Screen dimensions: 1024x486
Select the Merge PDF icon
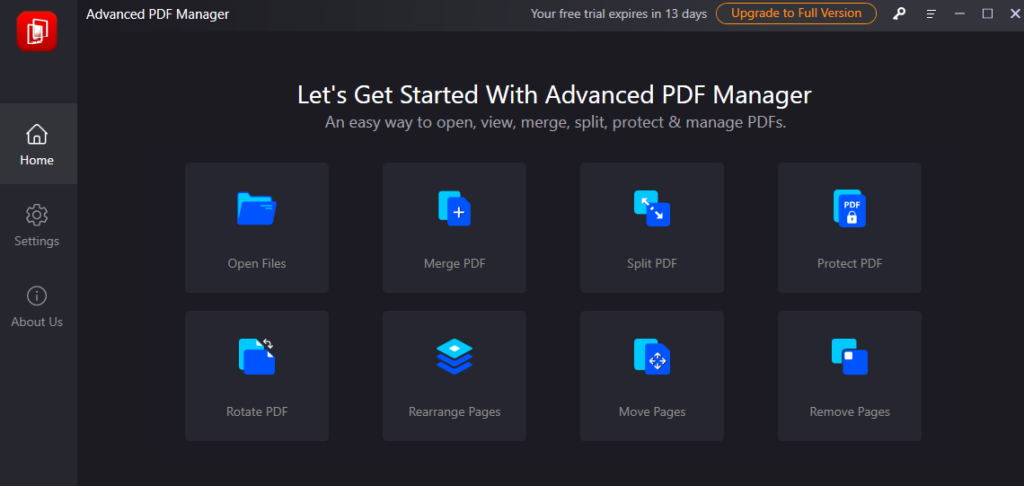point(455,208)
